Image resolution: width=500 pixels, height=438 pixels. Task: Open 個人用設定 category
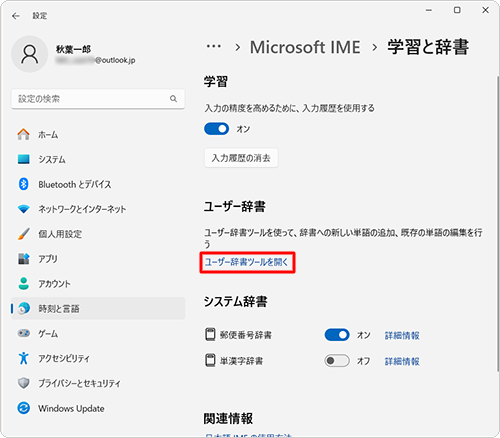98,234
